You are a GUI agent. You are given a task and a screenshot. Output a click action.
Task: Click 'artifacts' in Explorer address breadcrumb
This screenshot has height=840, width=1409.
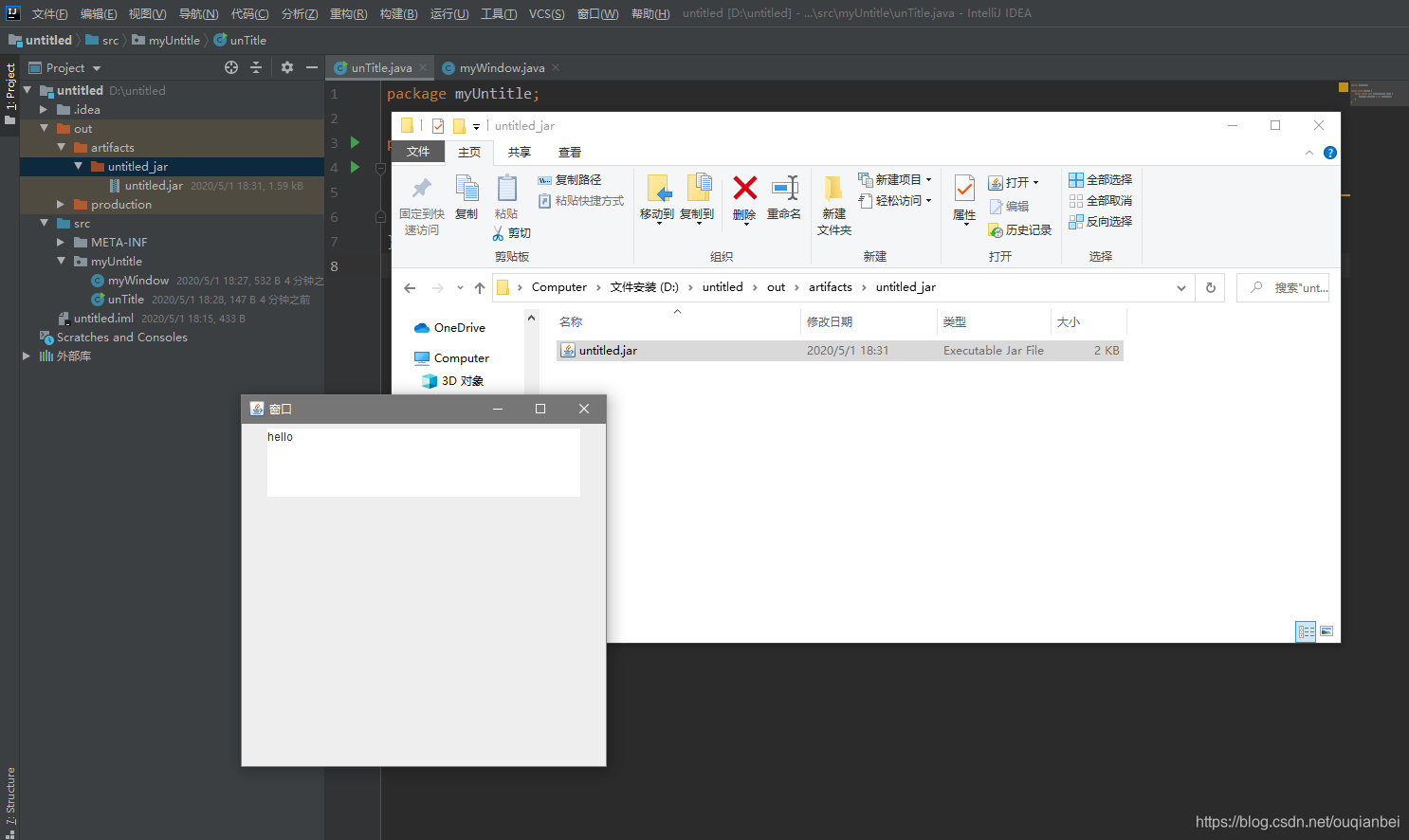point(831,287)
